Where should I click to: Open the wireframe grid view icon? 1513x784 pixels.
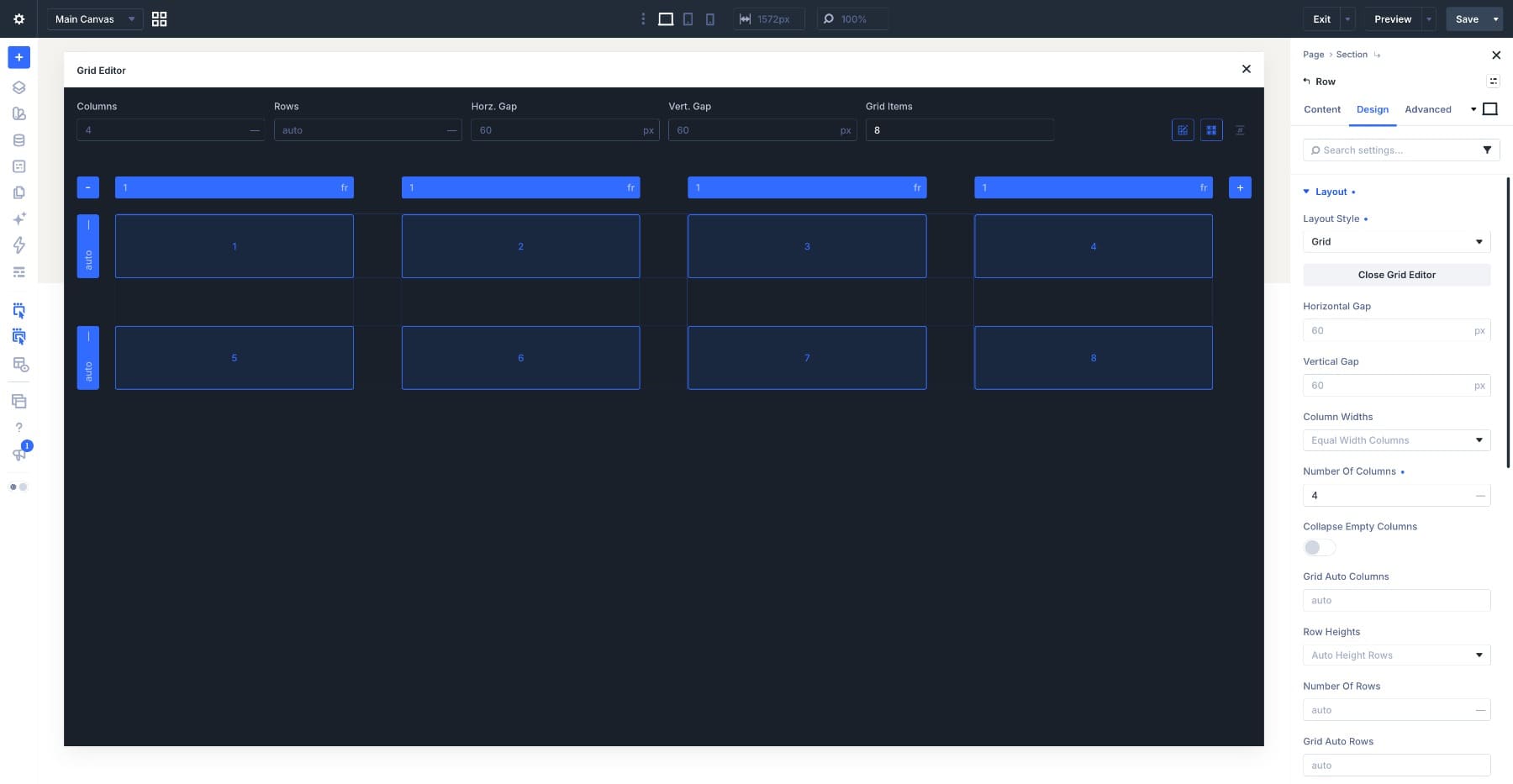[159, 18]
